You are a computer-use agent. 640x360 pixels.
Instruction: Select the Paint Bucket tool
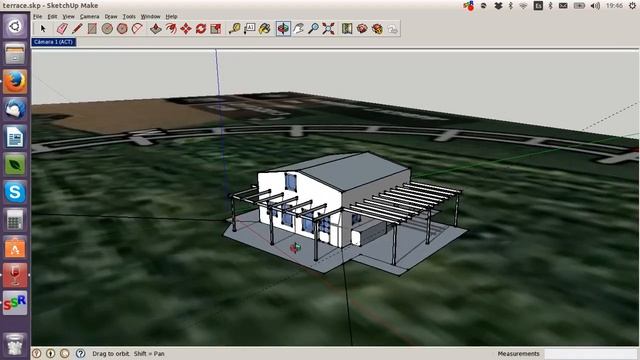pos(264,29)
